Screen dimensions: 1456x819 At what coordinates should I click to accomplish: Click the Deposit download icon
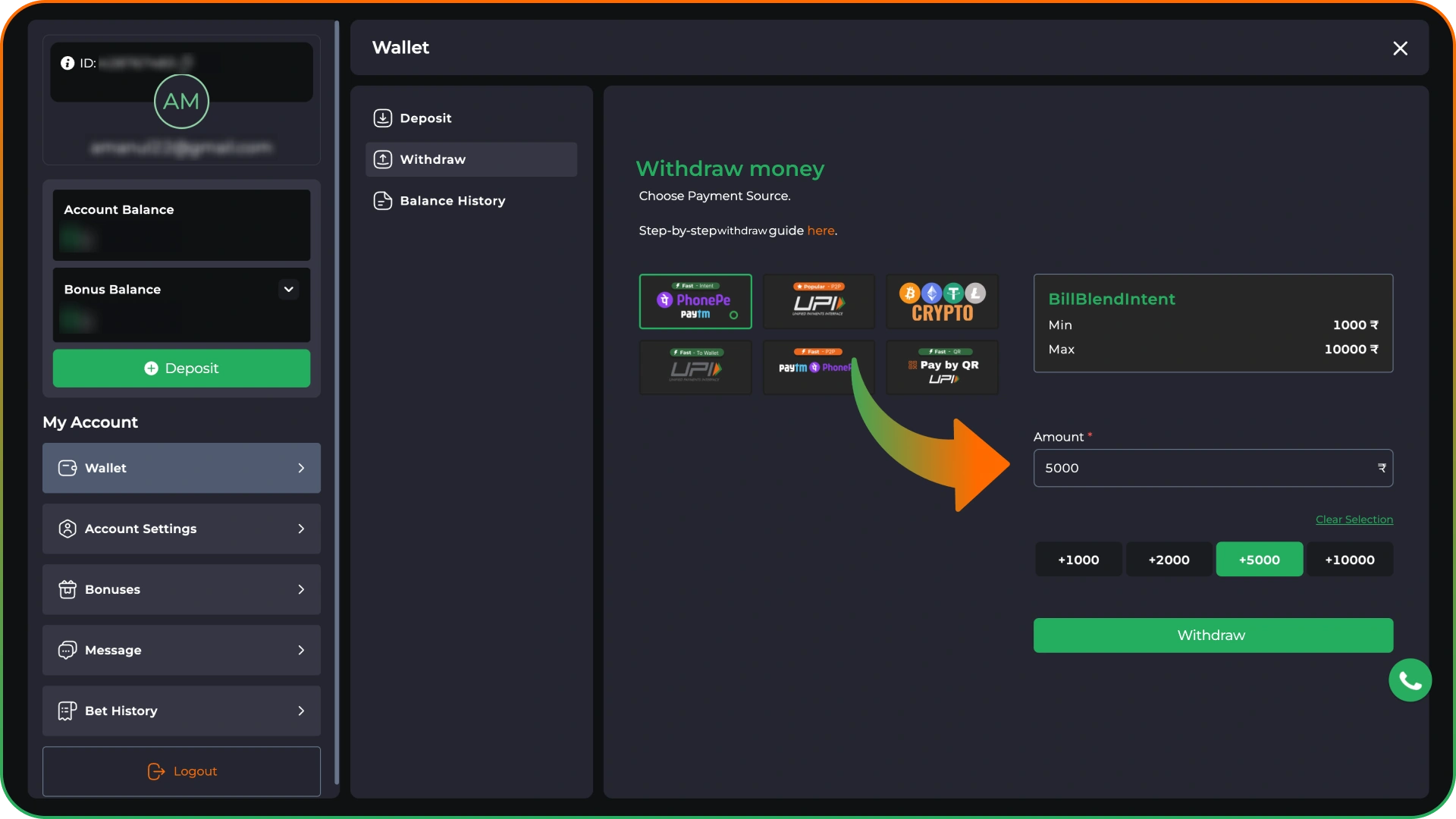coord(383,118)
